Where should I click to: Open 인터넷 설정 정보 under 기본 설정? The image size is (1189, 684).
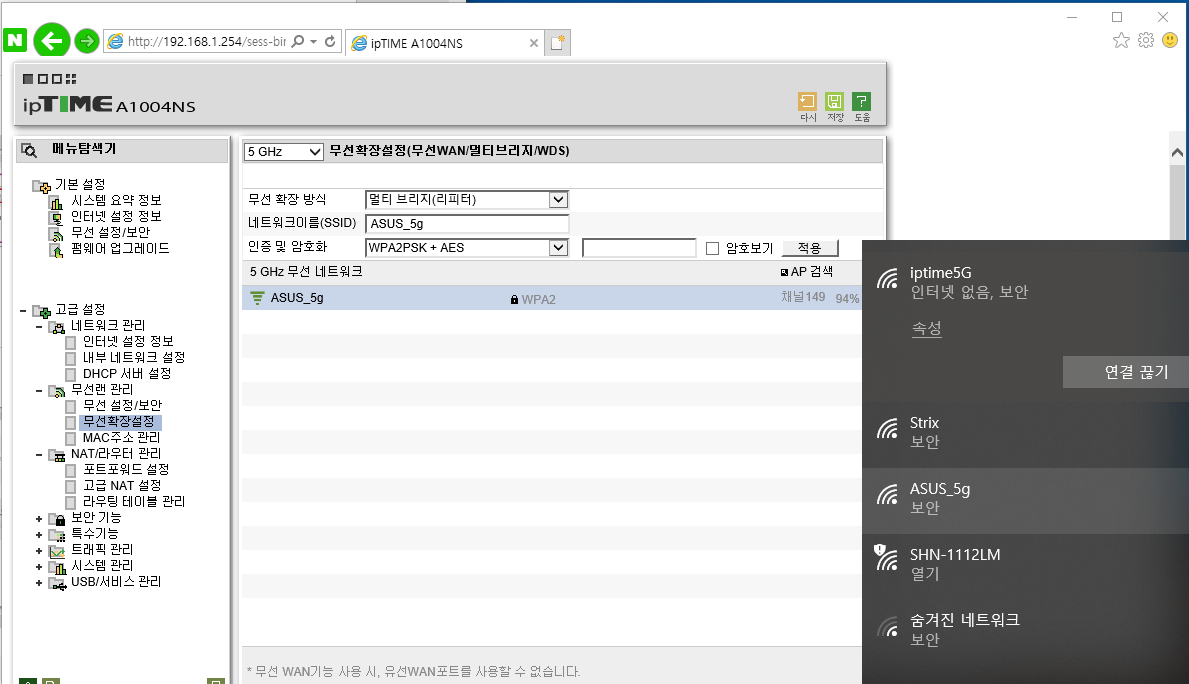(116, 216)
